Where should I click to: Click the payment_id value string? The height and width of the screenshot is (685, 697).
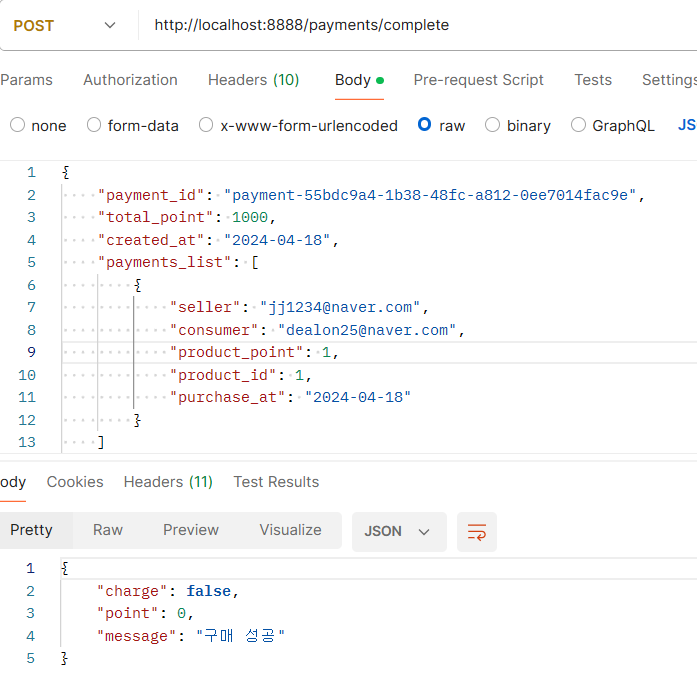430,195
